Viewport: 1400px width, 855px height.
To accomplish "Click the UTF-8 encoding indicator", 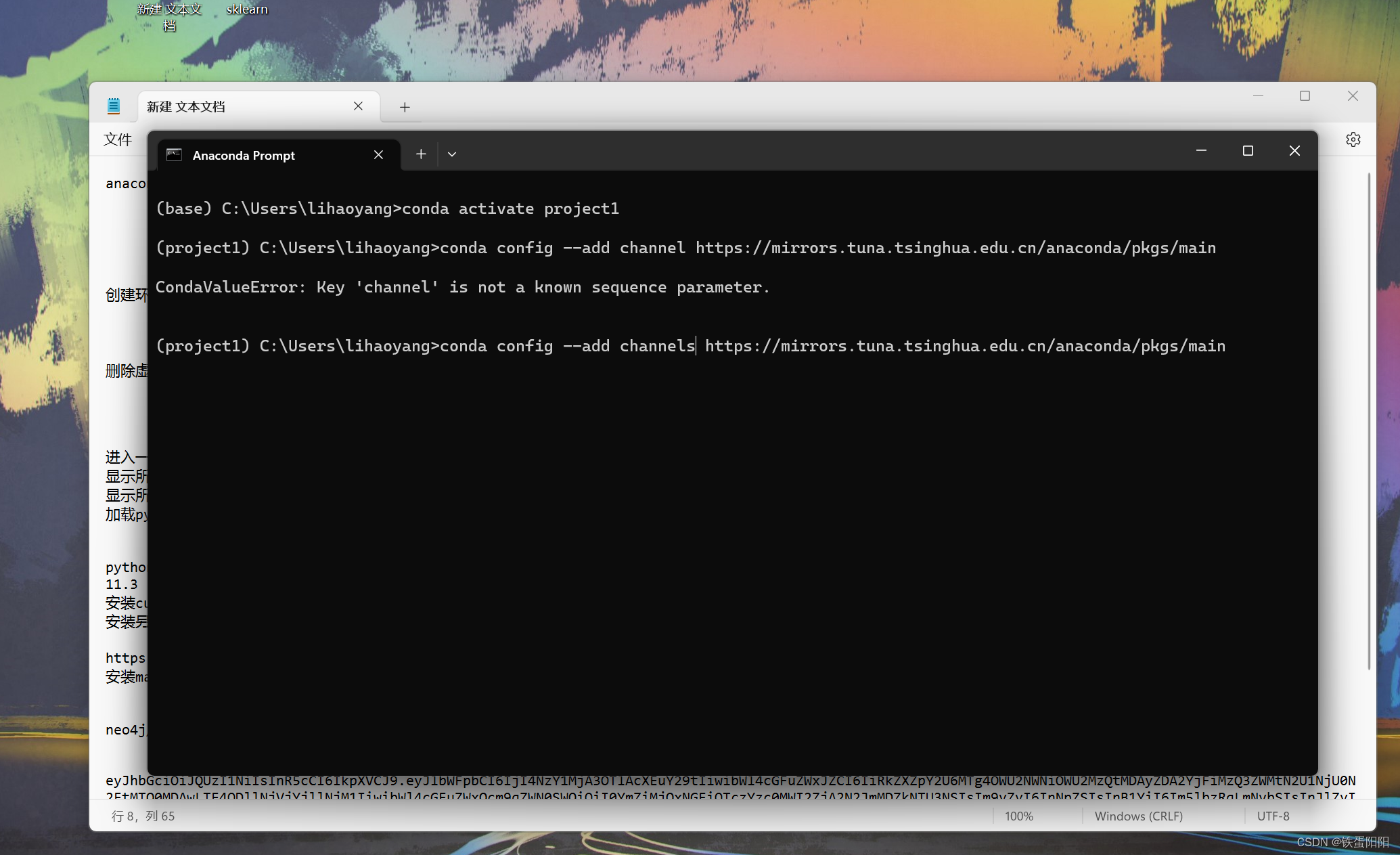I will (1273, 816).
